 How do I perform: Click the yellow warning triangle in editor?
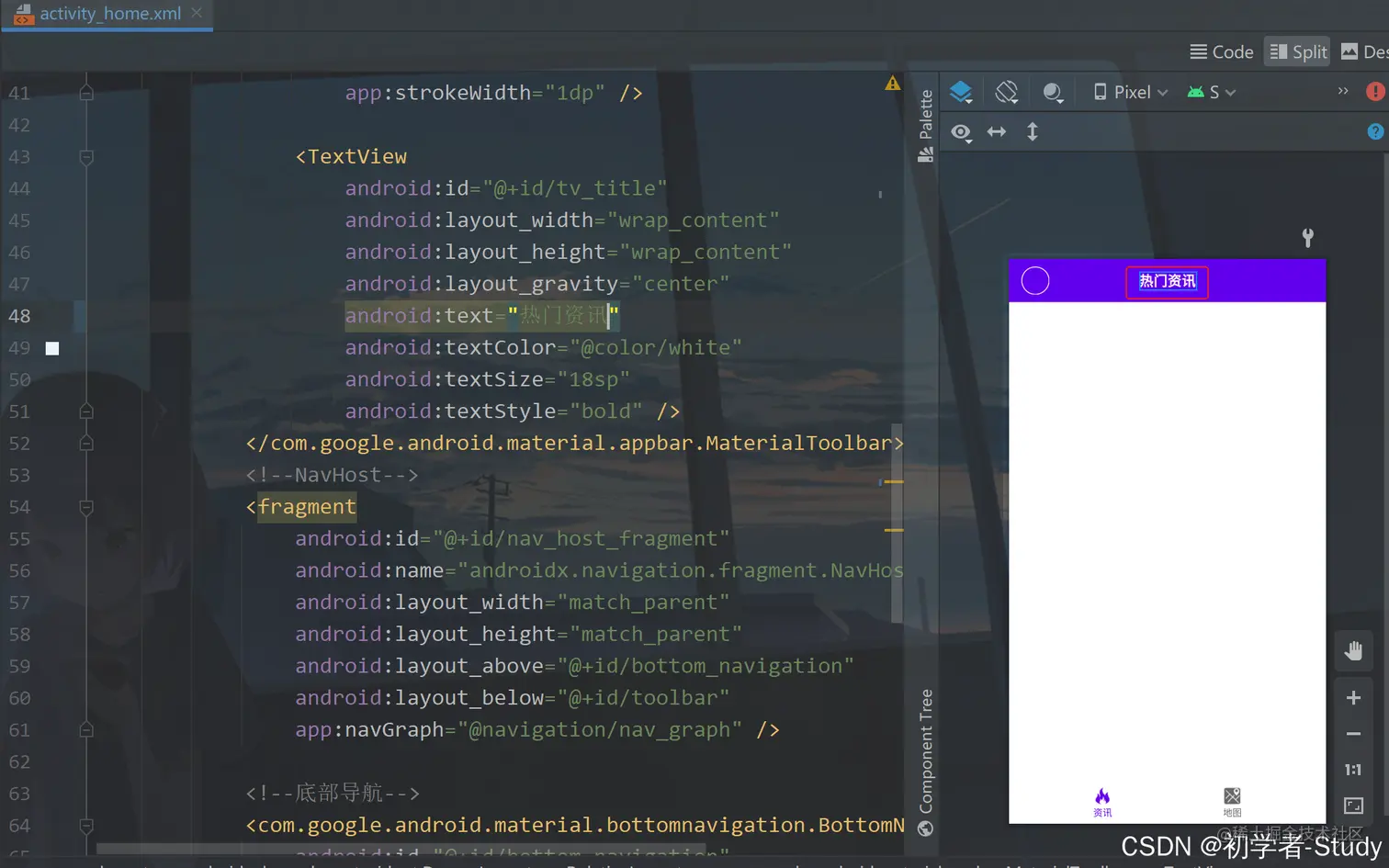coord(892,84)
